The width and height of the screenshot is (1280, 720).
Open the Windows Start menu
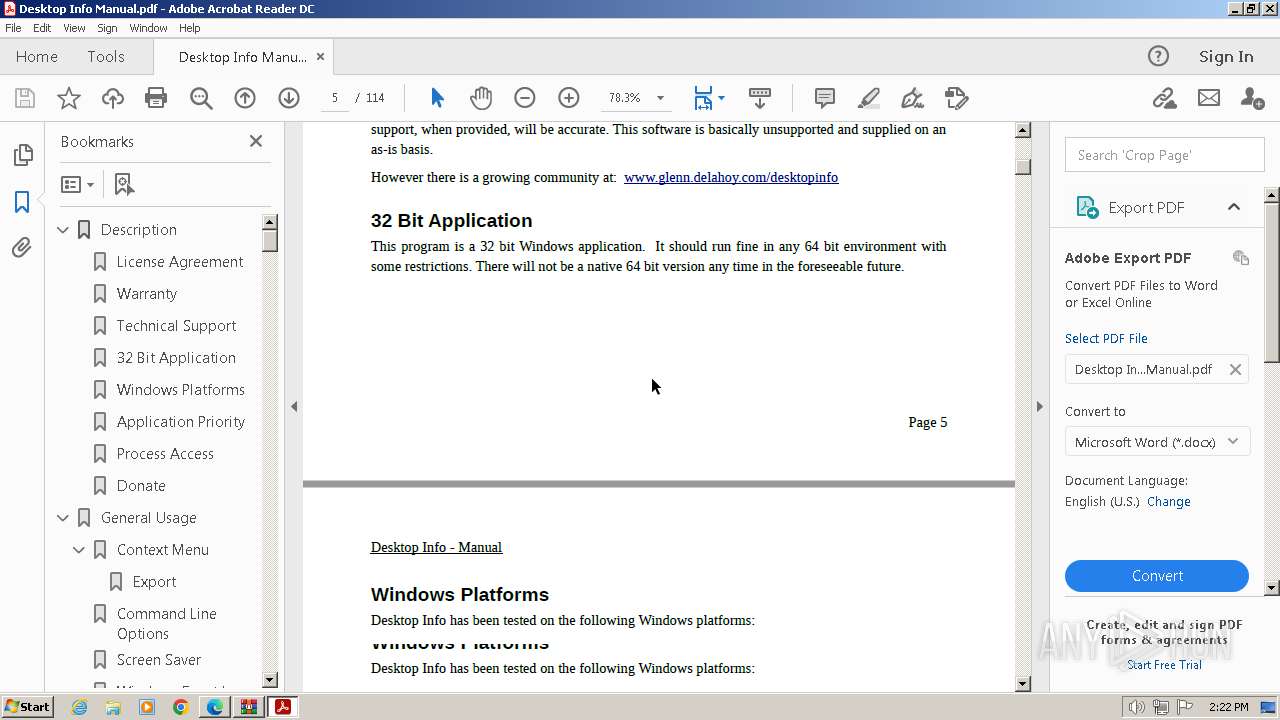[x=27, y=707]
